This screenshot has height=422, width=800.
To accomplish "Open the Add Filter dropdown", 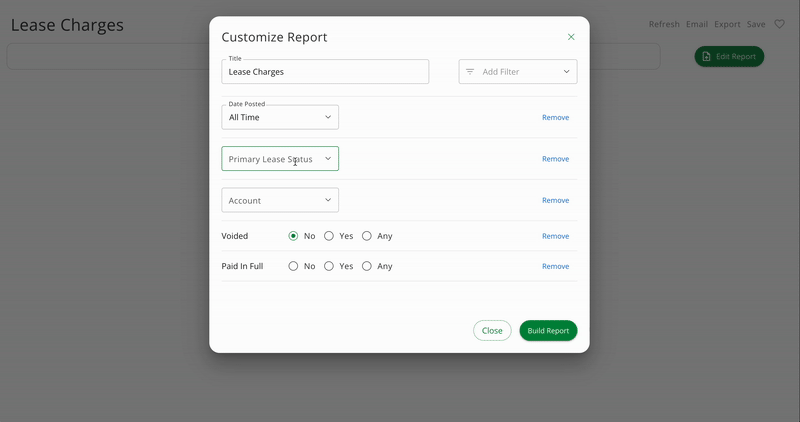I will tap(518, 71).
